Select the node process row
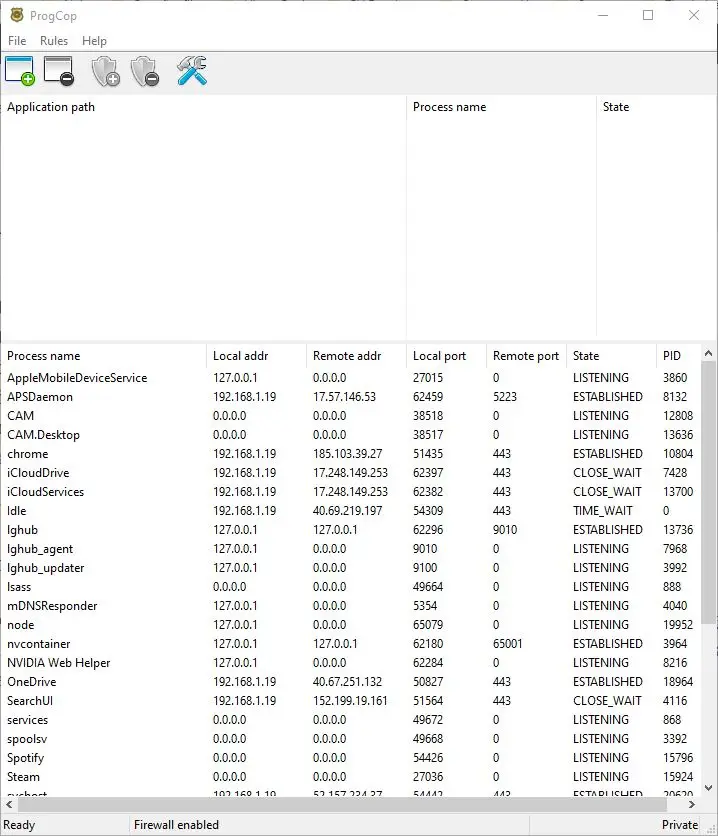718x836 pixels. (x=350, y=625)
